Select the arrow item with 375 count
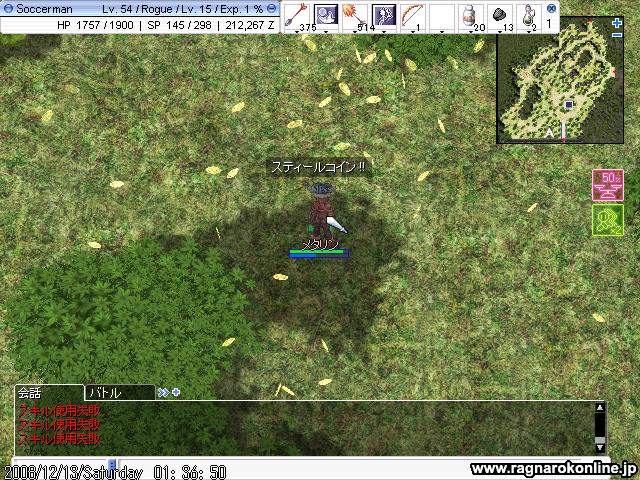 coord(297,16)
